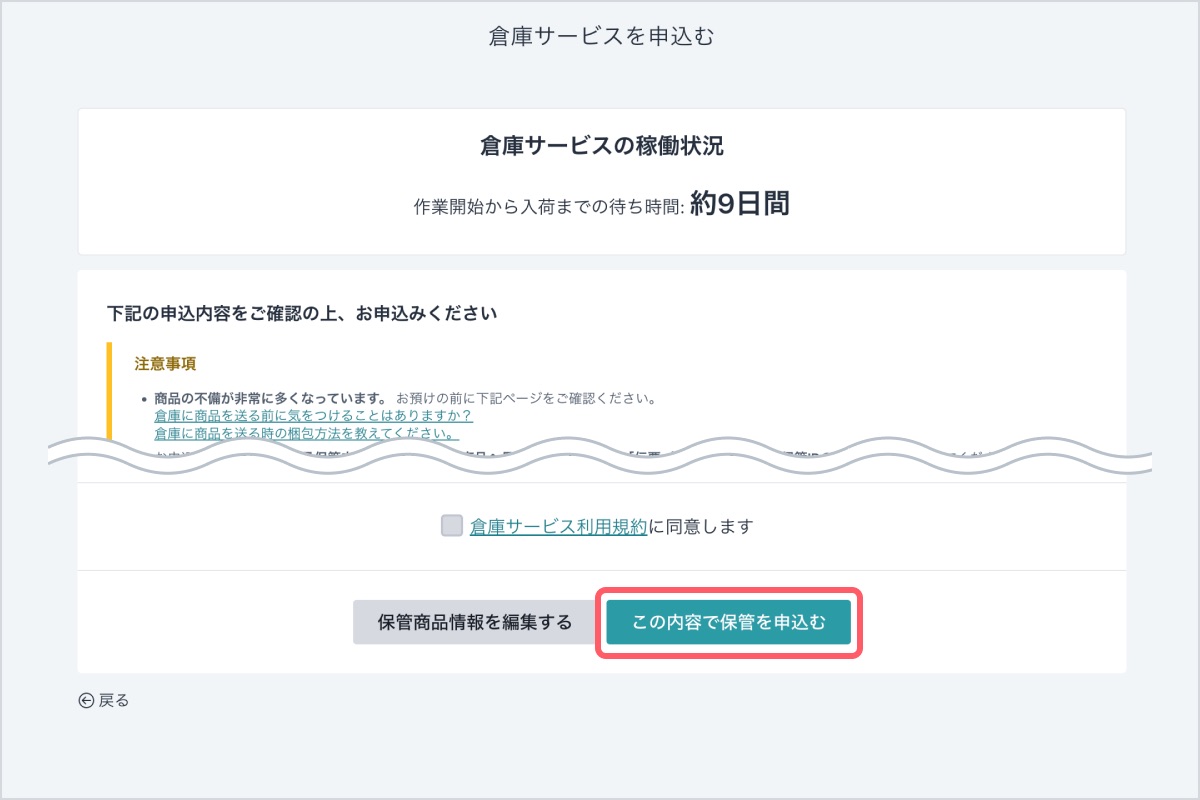Click the この内容で保管を申込む button

pos(729,622)
